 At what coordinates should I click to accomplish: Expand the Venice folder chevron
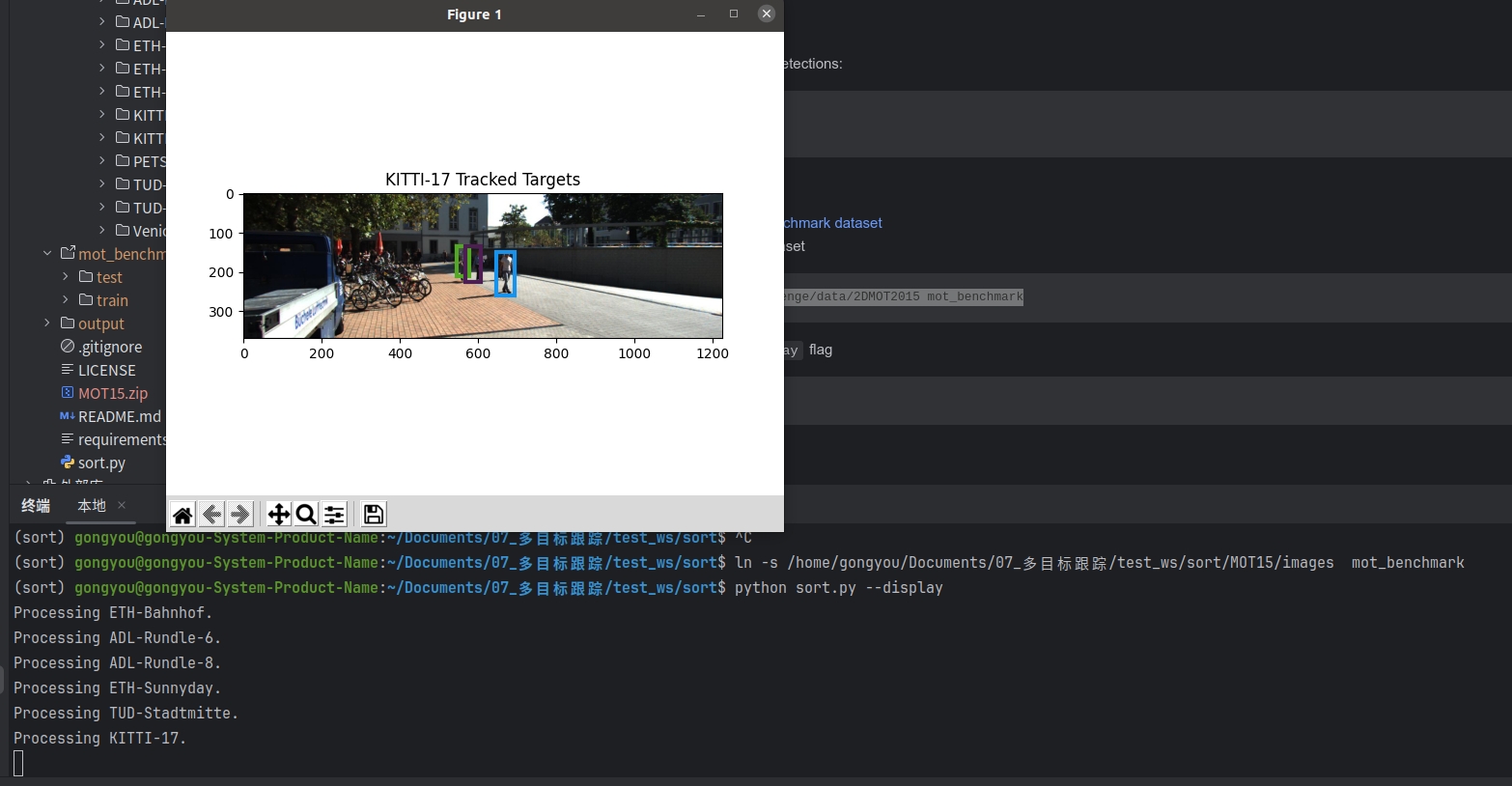(102, 230)
